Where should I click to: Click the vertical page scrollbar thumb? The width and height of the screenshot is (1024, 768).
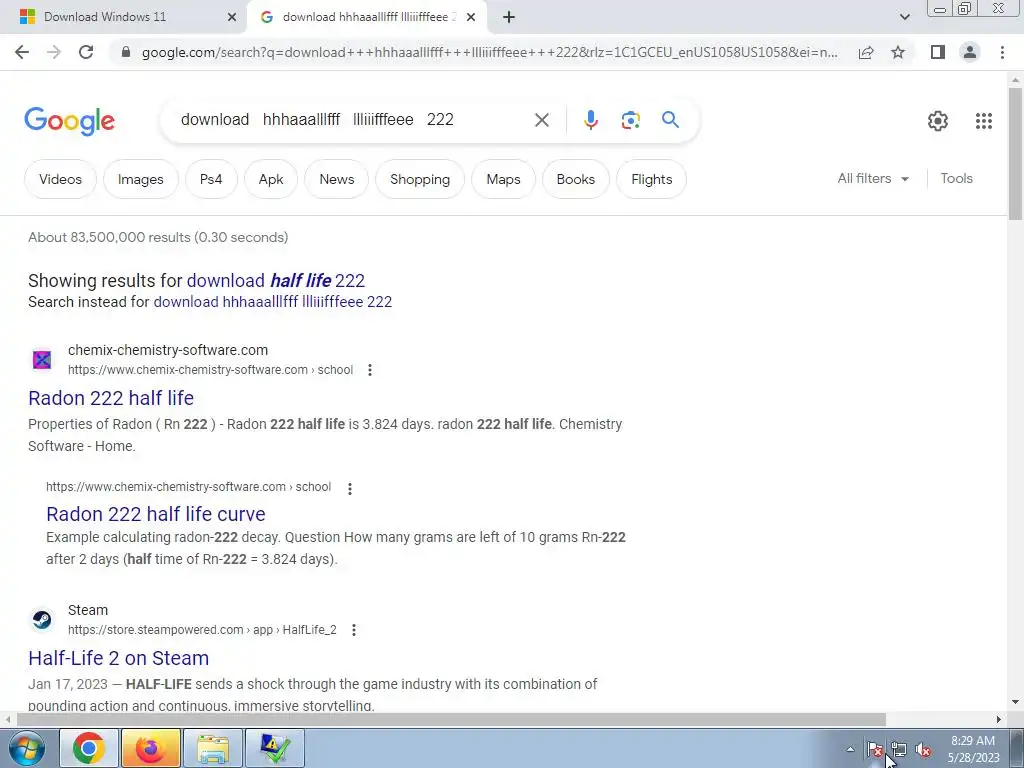click(x=1015, y=153)
